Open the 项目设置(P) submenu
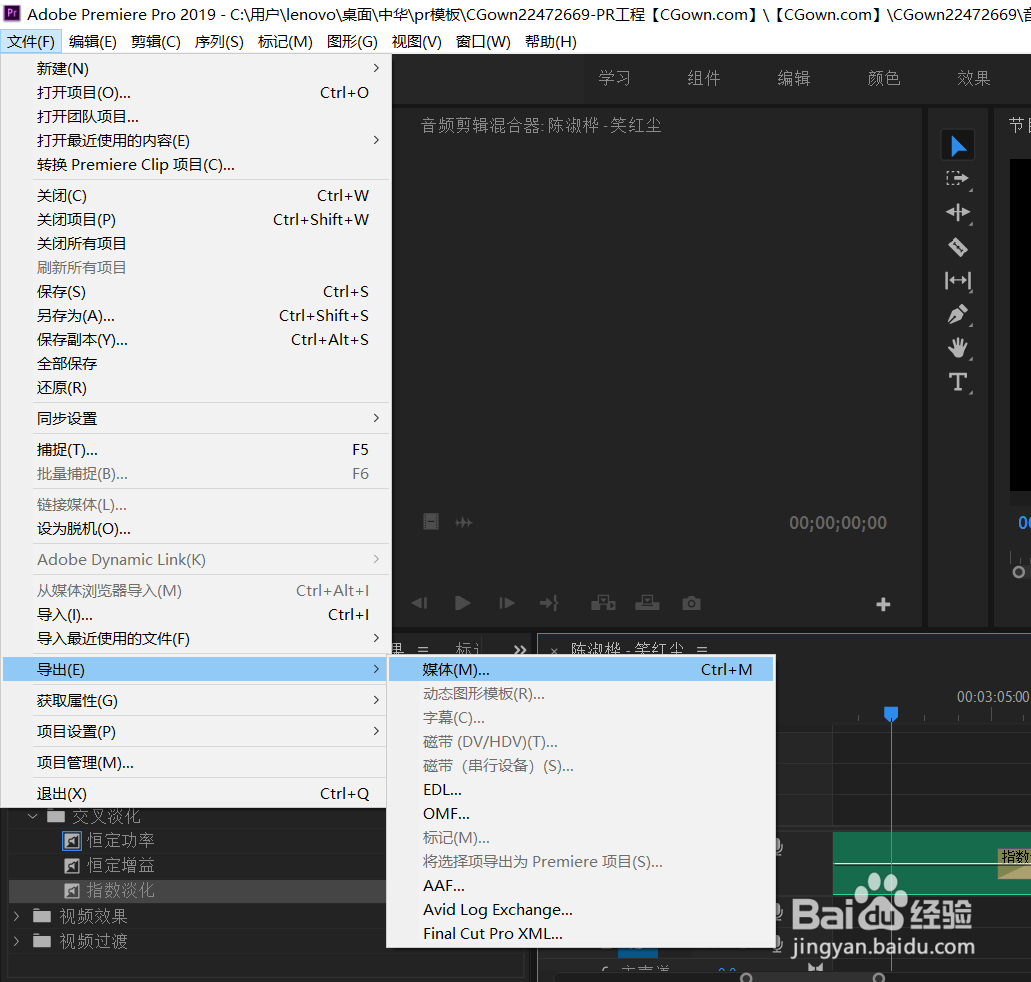The height and width of the screenshot is (982, 1031). [196, 731]
